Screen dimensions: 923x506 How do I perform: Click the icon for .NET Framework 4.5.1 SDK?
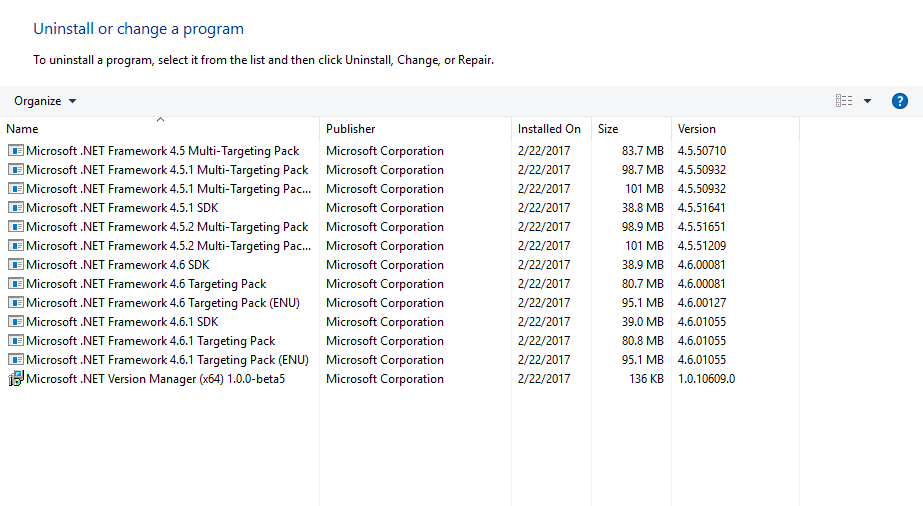pos(16,208)
